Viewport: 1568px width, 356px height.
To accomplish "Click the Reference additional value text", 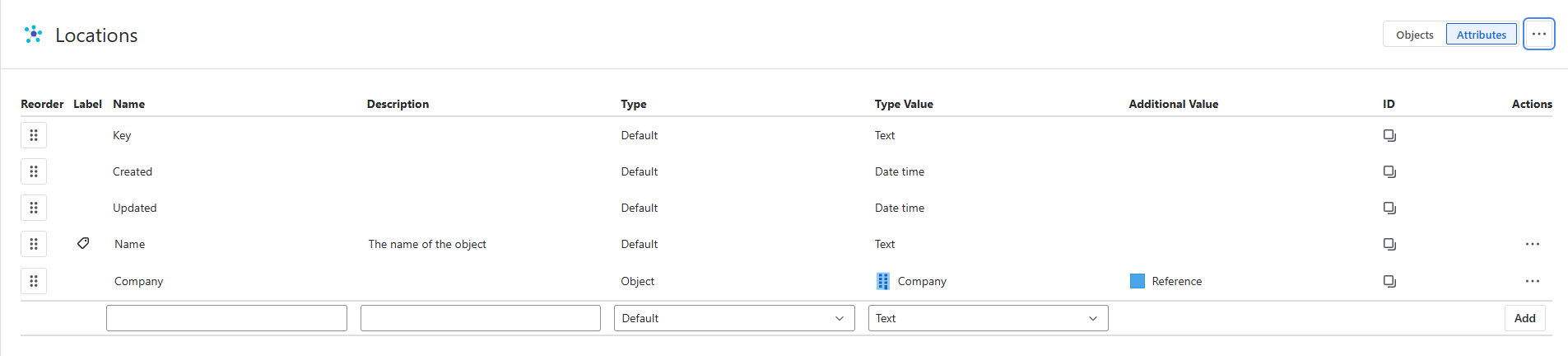I will pyautogui.click(x=1176, y=281).
